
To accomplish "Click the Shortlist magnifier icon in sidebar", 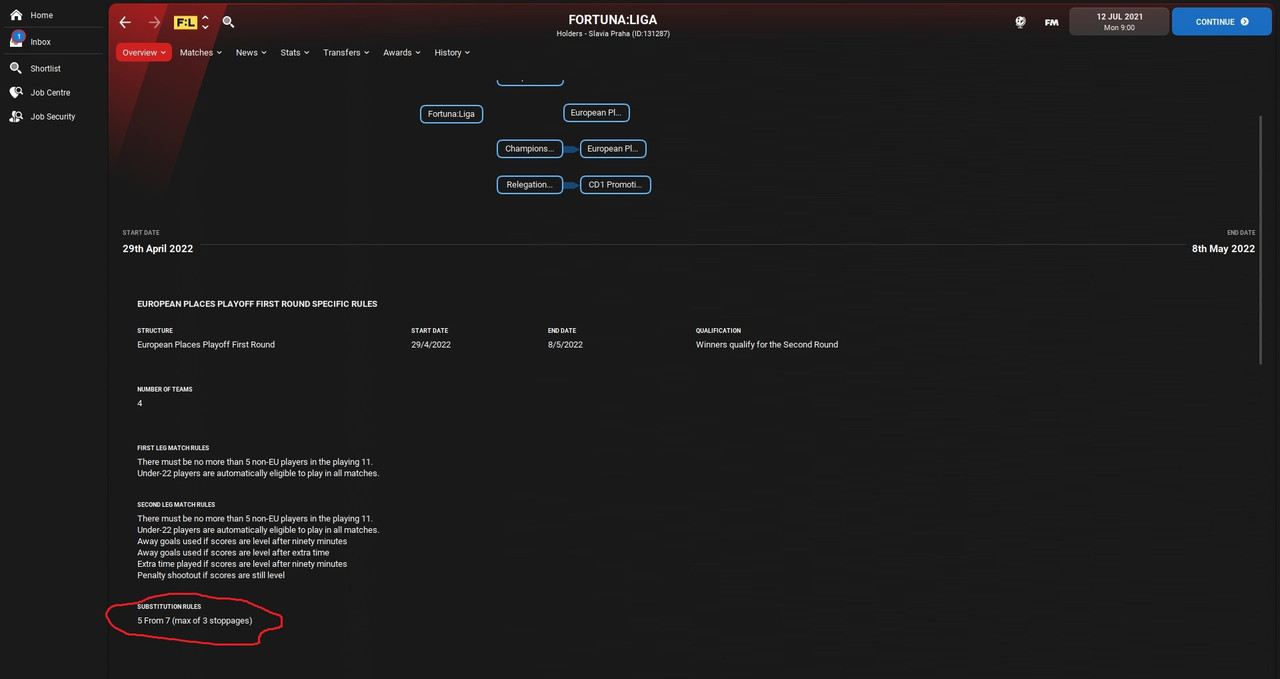I will (x=16, y=68).
